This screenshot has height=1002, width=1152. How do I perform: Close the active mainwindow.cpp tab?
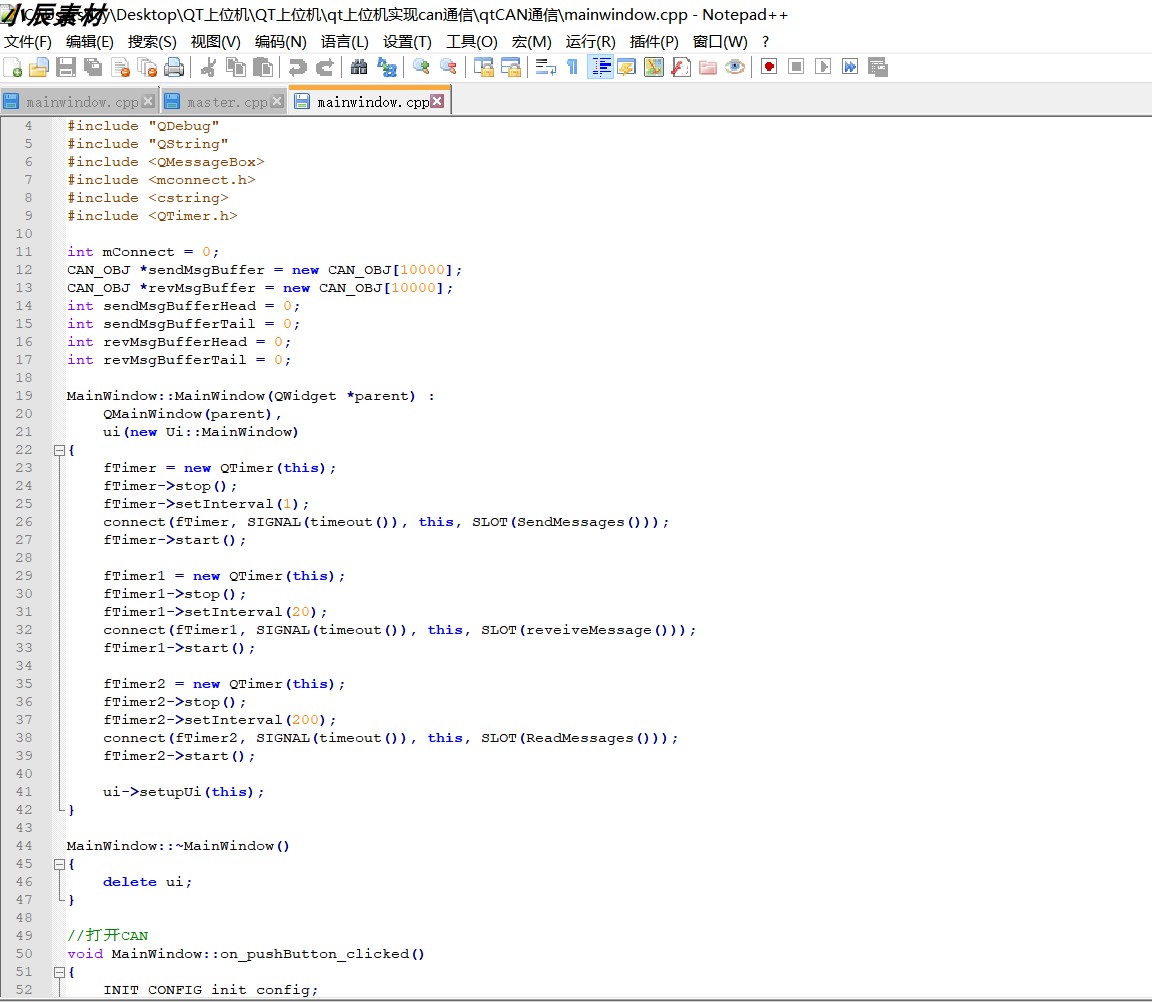[437, 101]
